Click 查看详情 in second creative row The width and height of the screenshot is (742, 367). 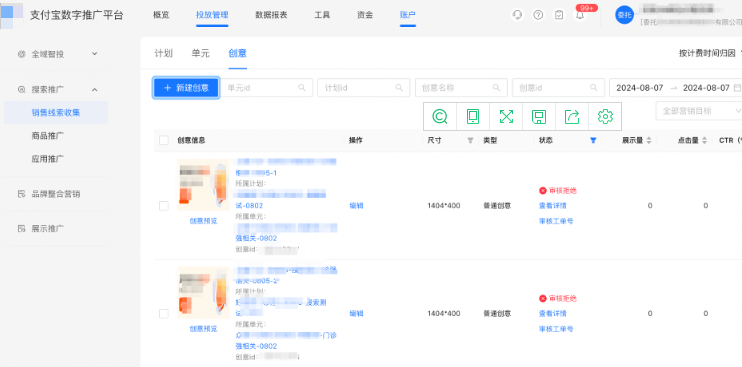[x=553, y=314]
